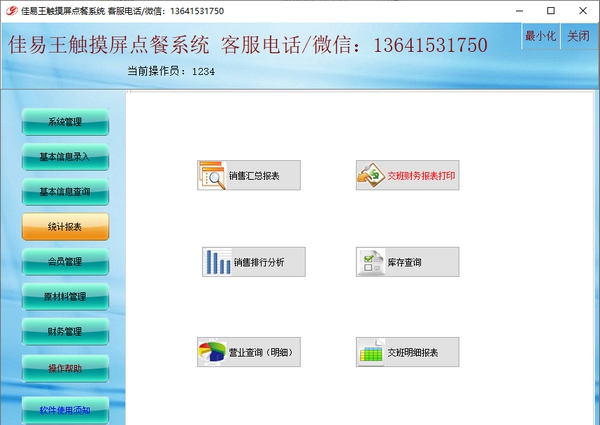Click the red app logo in title bar
The height and width of the screenshot is (425, 600).
point(11,11)
